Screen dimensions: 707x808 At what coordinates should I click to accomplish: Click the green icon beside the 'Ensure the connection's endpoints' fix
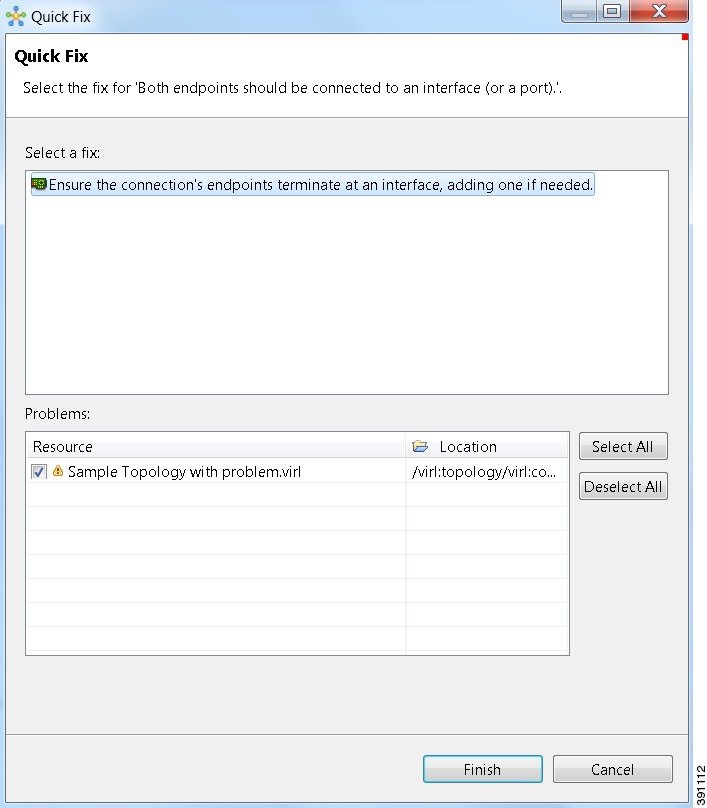[39, 185]
